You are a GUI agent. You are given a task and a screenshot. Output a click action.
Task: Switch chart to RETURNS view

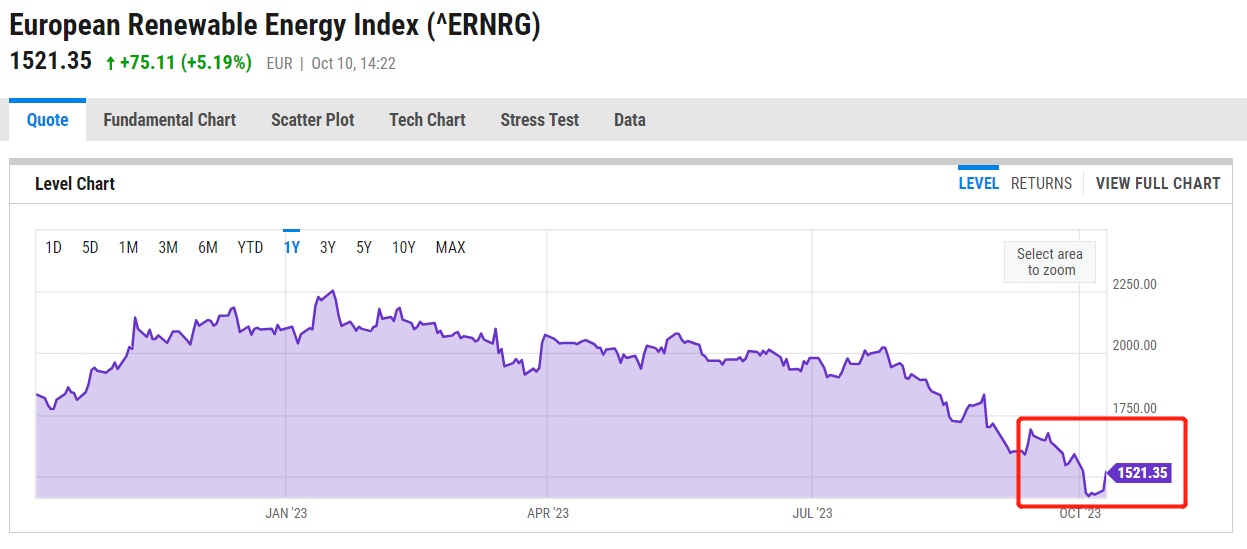pos(1041,183)
